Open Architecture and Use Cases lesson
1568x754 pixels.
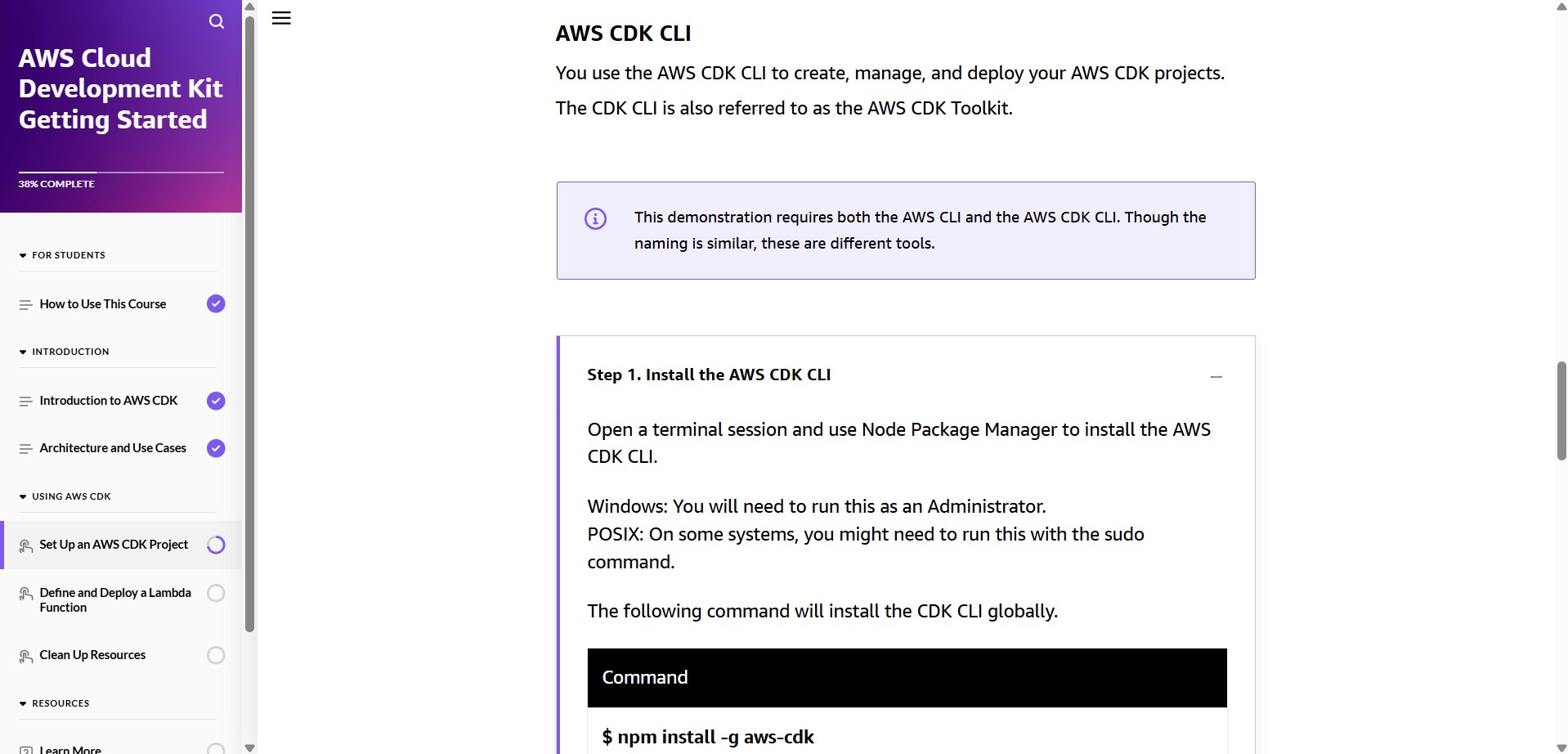pyautogui.click(x=113, y=448)
